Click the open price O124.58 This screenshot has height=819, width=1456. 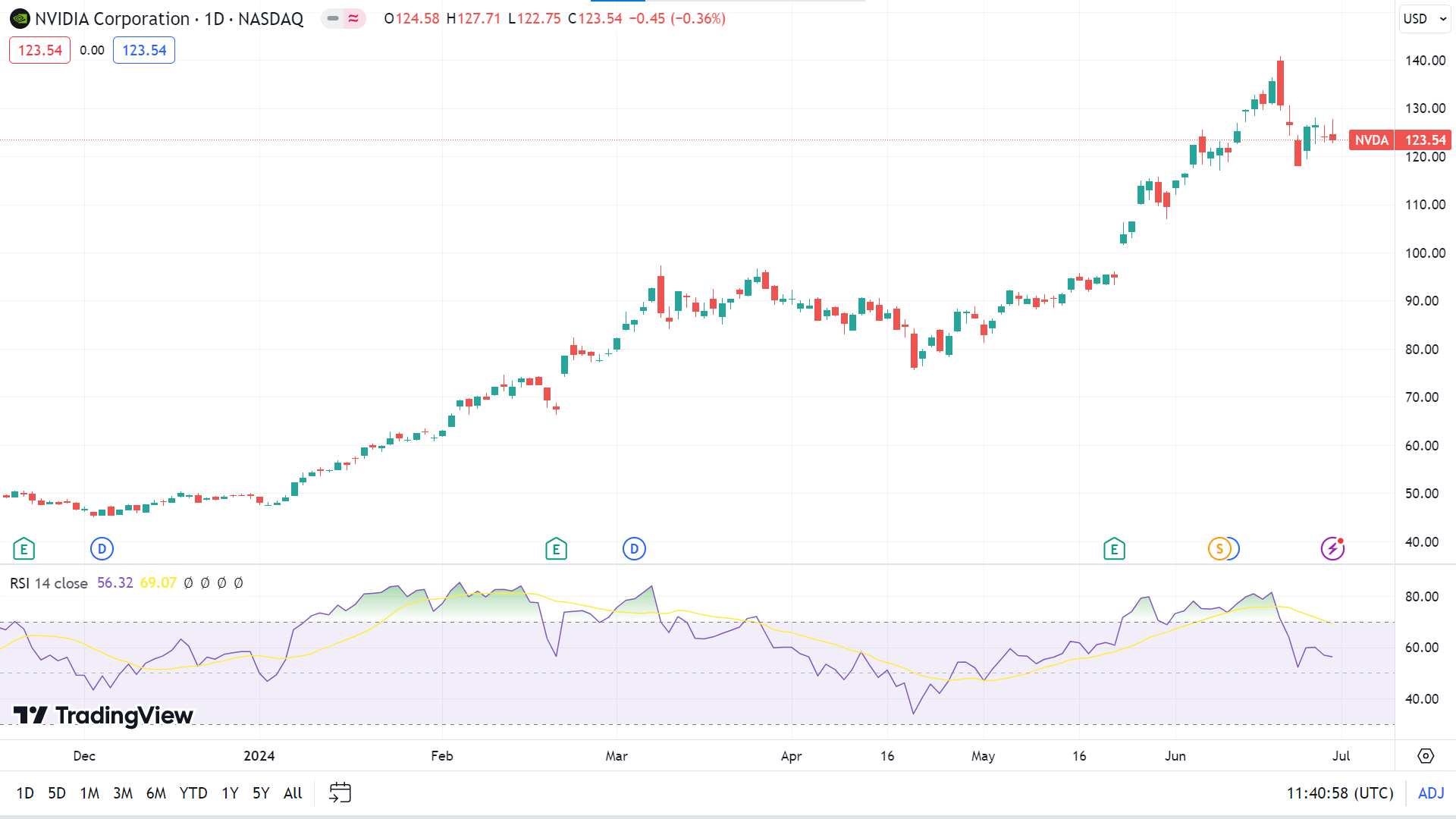(x=412, y=18)
